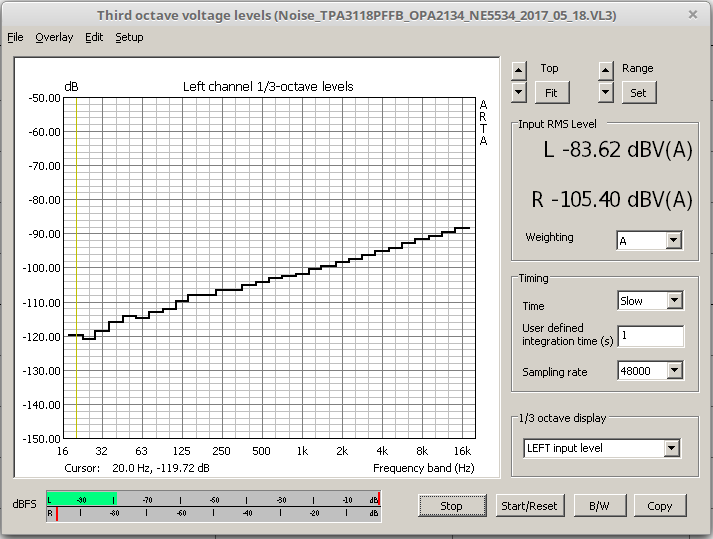Open the File menu
Screen dimensions: 713x539
pyautogui.click(x=15, y=37)
